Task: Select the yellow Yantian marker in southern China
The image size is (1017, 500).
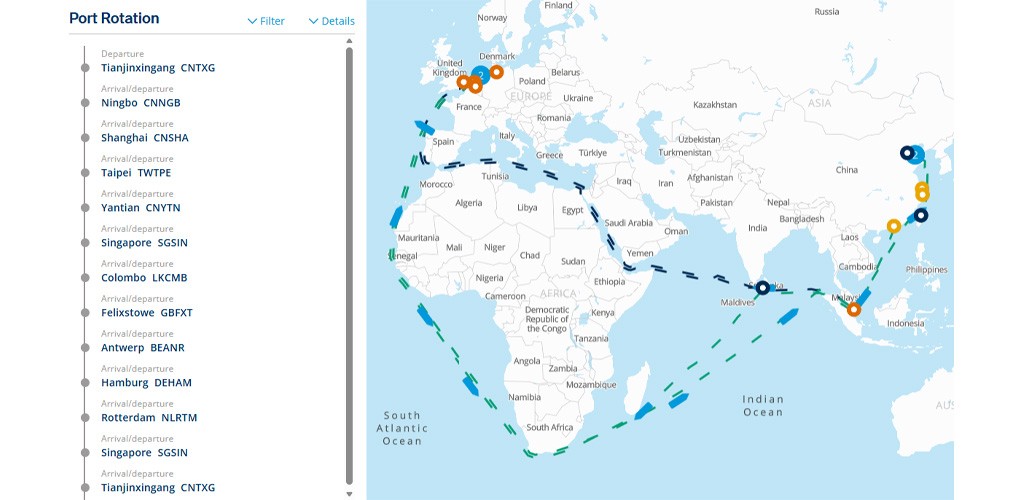Action: click(x=894, y=226)
